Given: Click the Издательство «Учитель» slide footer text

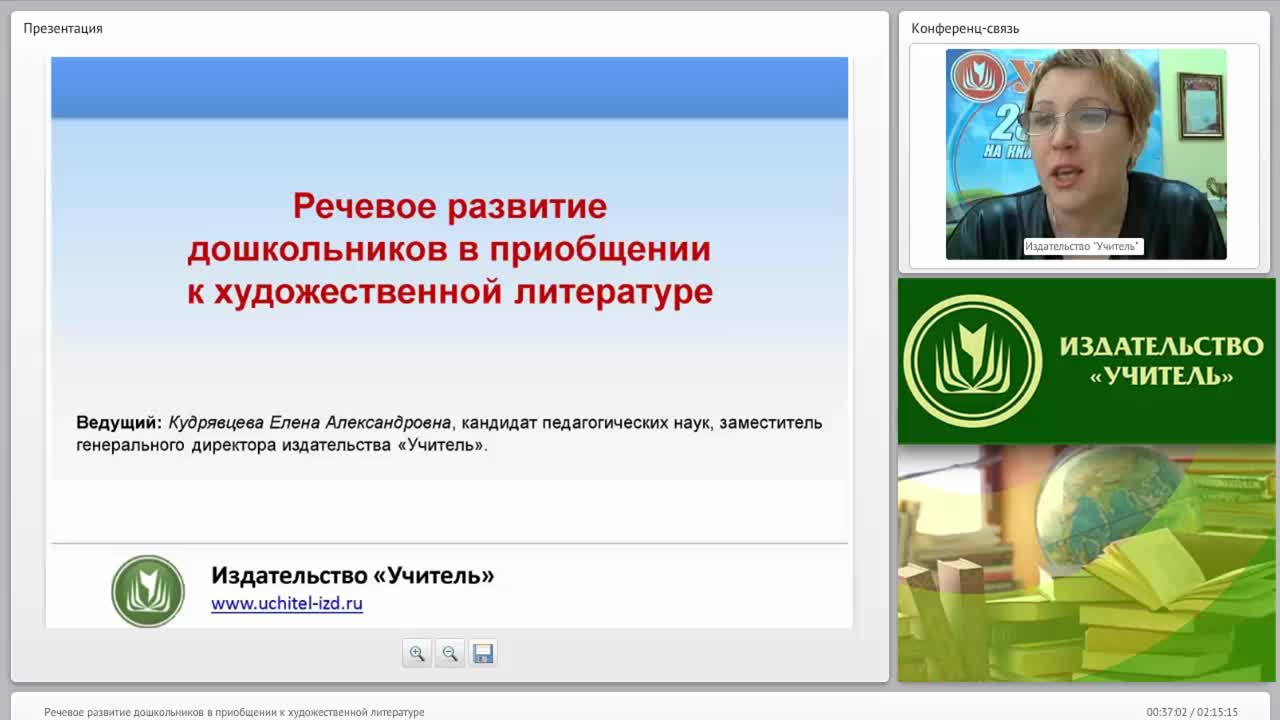Looking at the screenshot, I should pos(353,575).
